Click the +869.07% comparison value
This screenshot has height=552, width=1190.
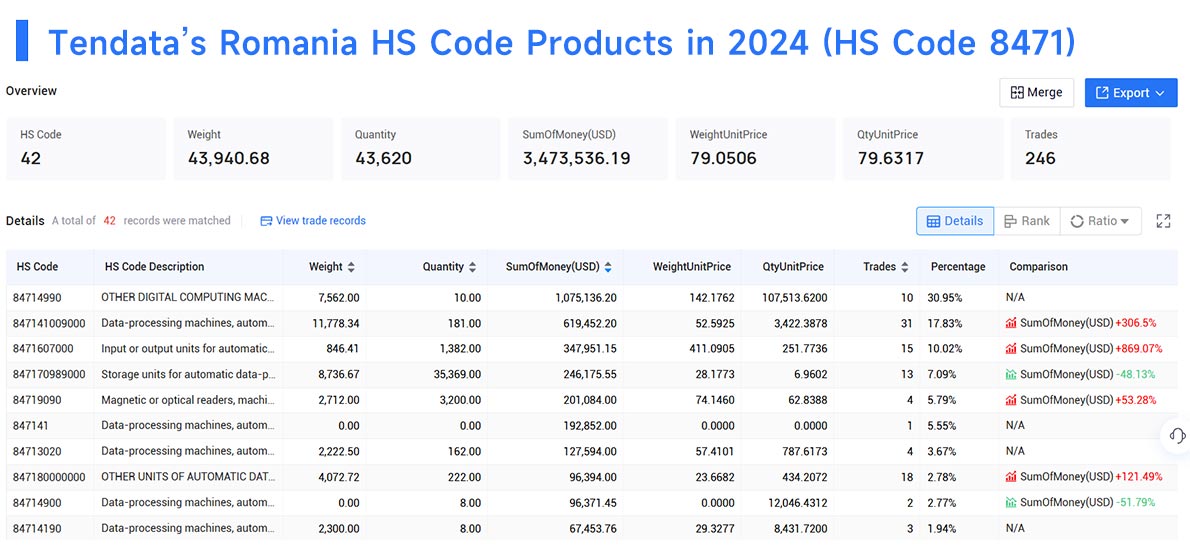[x=1138, y=349]
